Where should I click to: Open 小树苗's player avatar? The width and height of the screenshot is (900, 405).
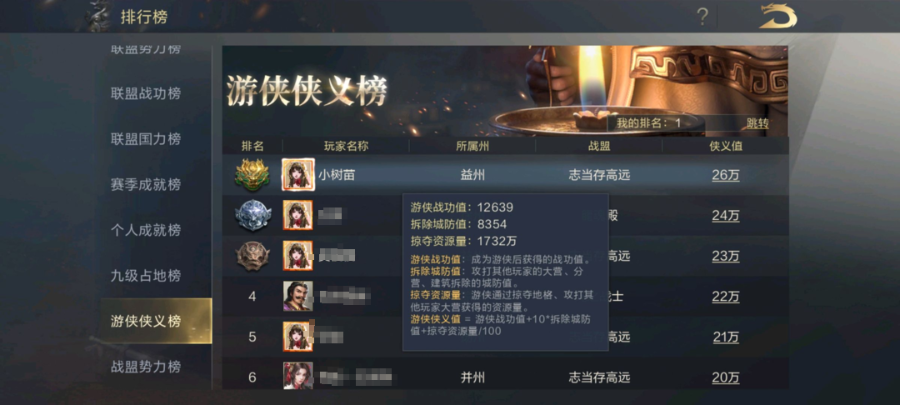[298, 174]
